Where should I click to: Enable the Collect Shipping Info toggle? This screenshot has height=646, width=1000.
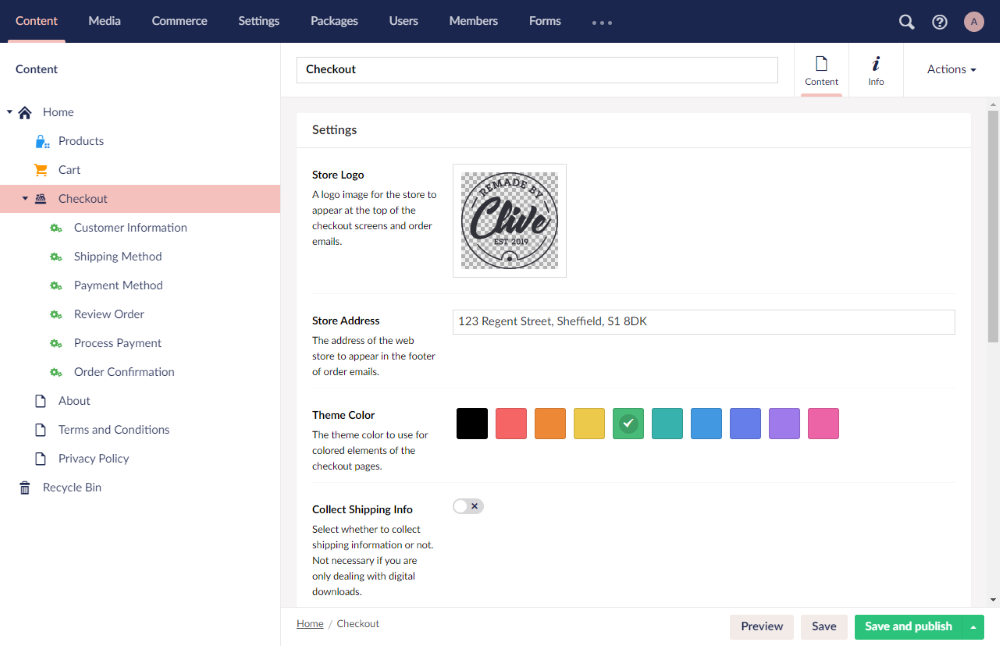click(x=467, y=506)
